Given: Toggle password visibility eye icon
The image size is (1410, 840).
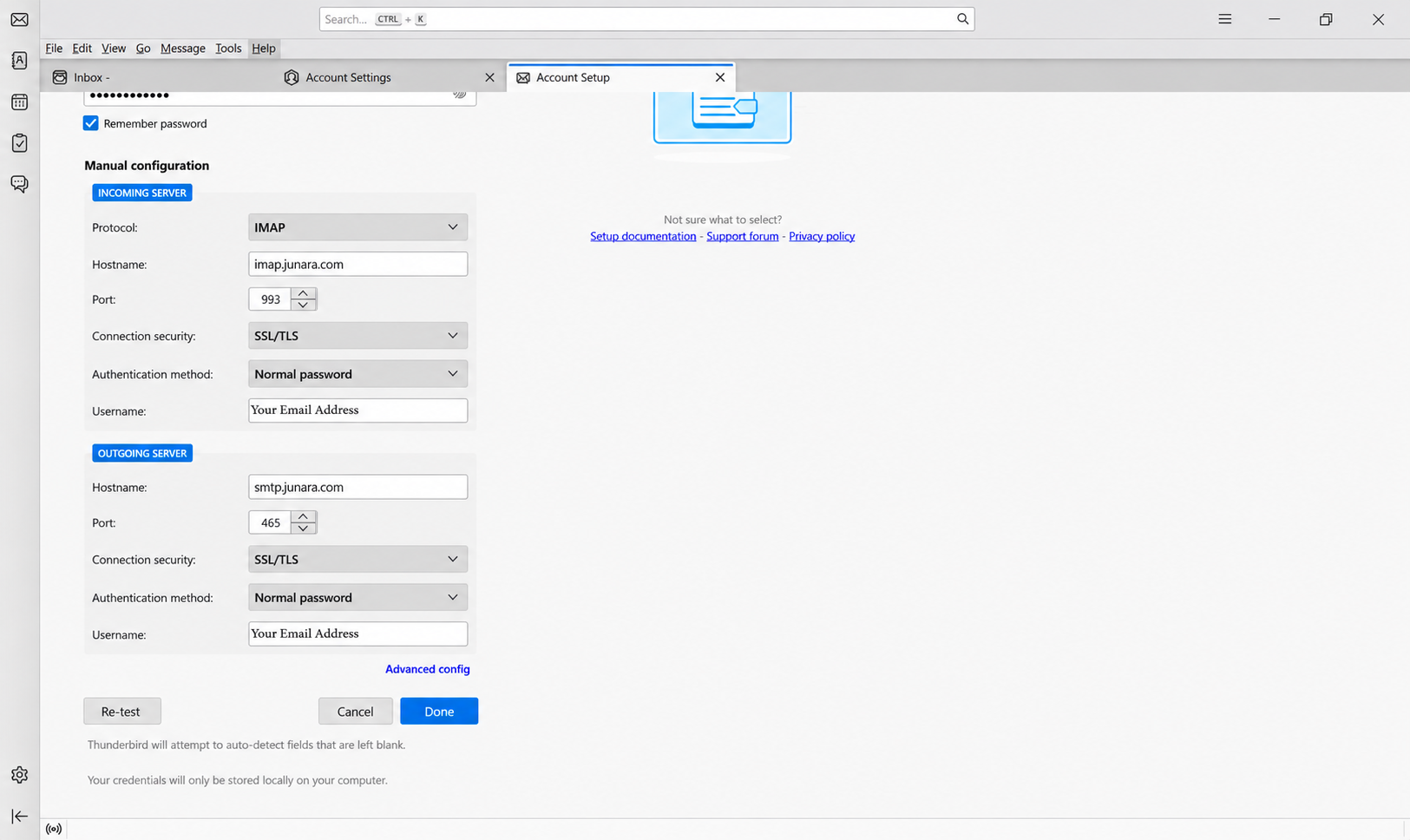Looking at the screenshot, I should coord(460,95).
